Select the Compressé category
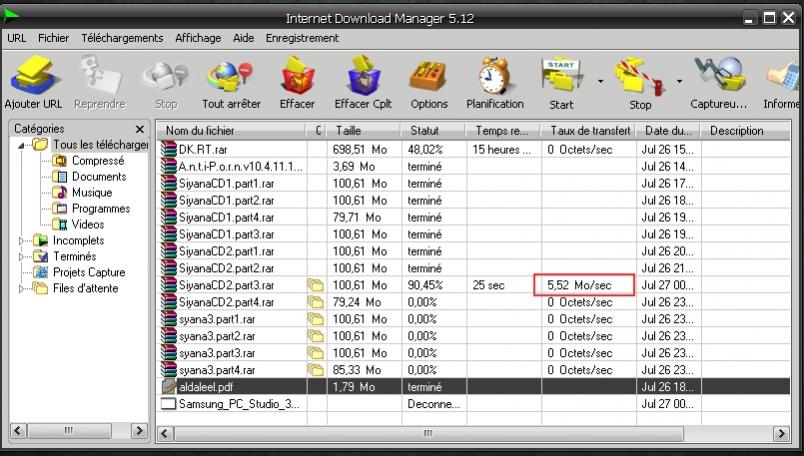The height and width of the screenshot is (456, 804). [x=98, y=161]
